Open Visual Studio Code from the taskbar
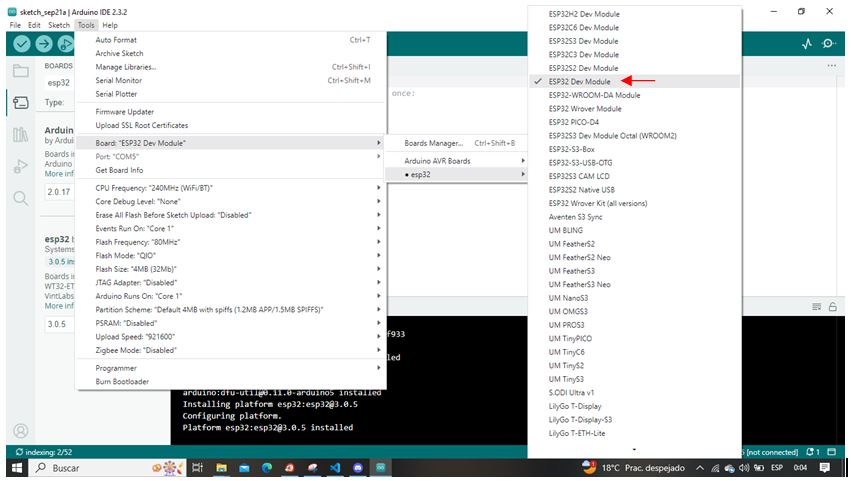851x481 pixels. [x=335, y=467]
